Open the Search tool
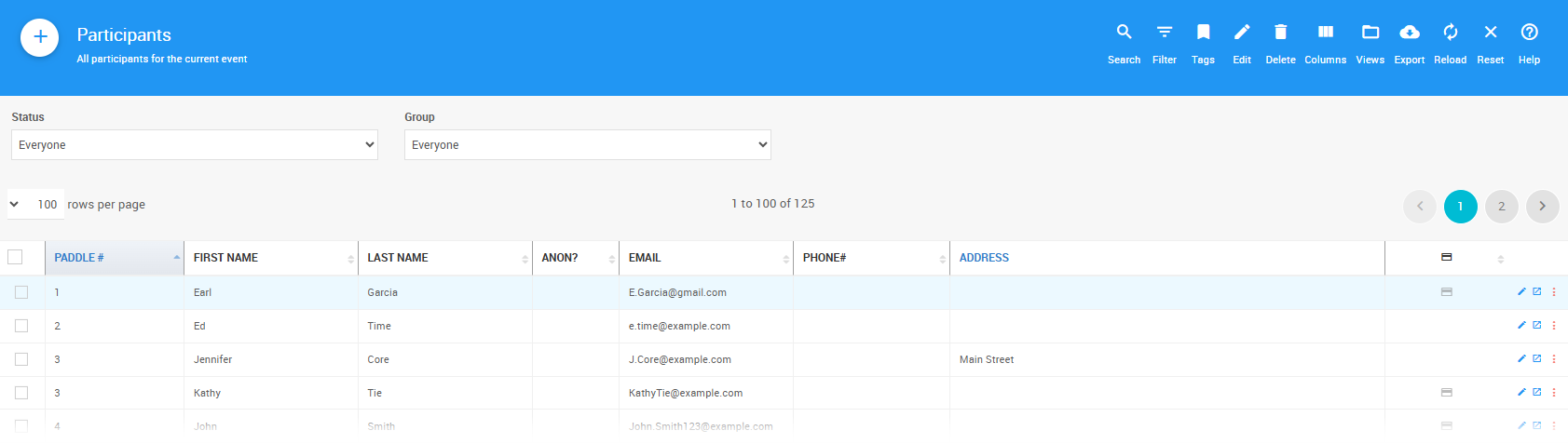 click(1124, 43)
